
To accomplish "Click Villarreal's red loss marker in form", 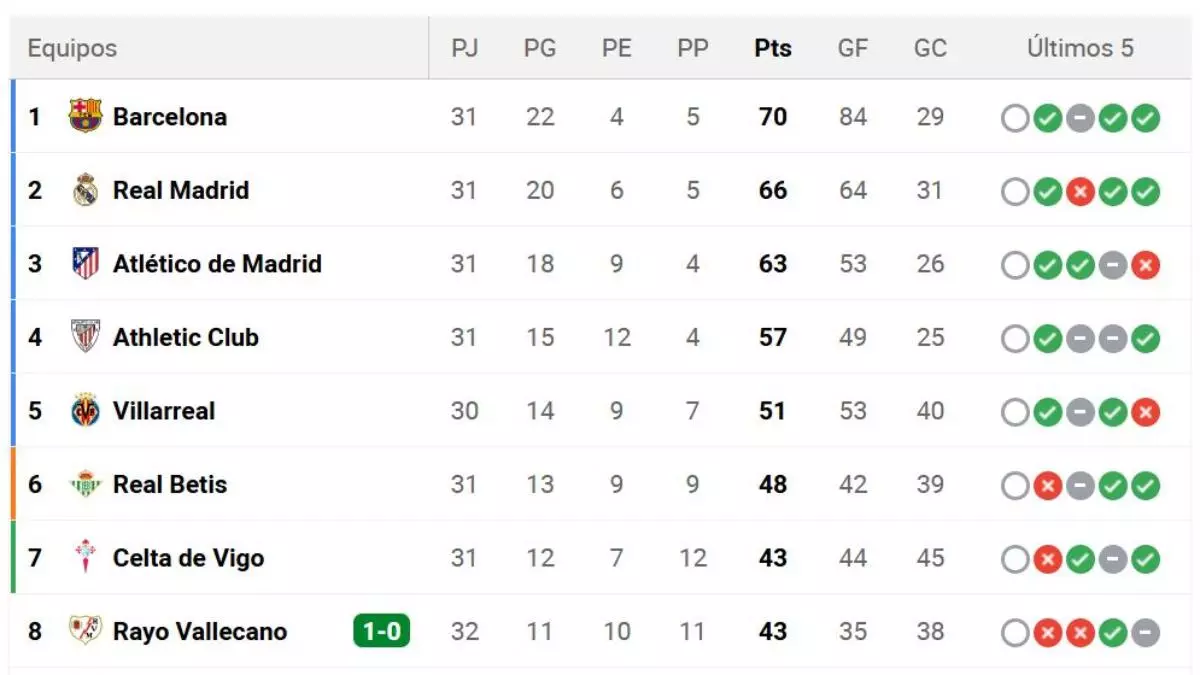I will click(1145, 411).
